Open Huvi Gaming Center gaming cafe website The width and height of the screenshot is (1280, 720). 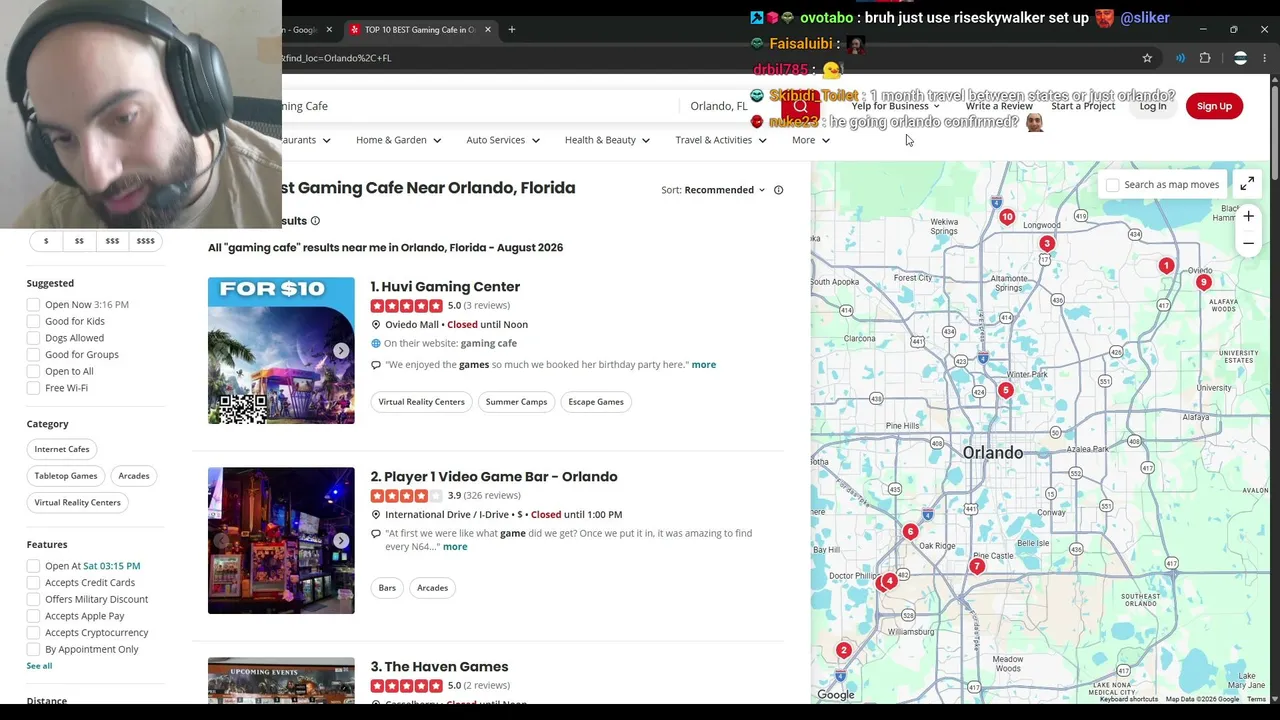pyautogui.click(x=489, y=343)
